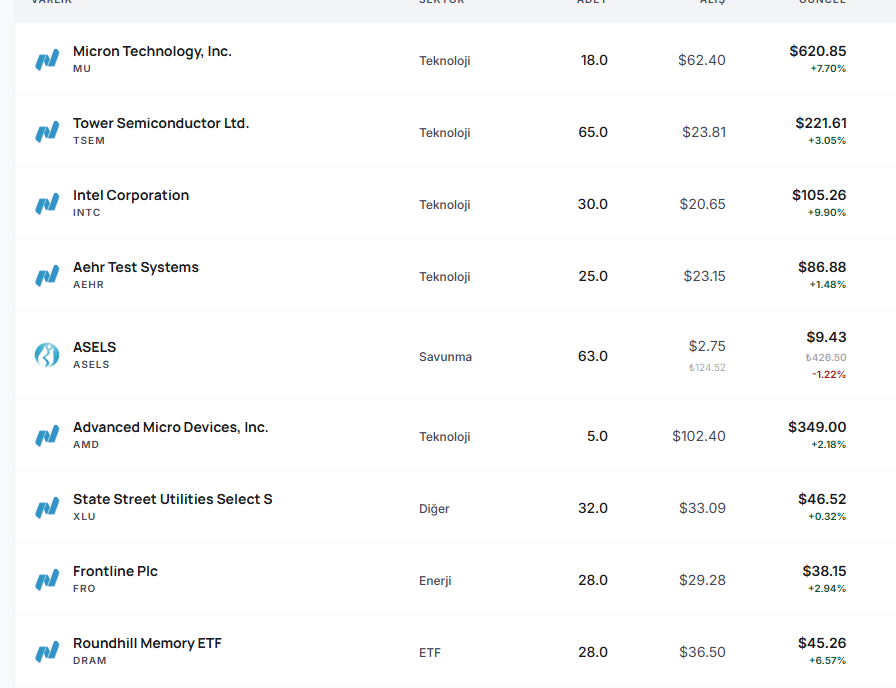The height and width of the screenshot is (688, 896).
Task: Click the Roundhill Memory ETF logo icon
Action: (x=47, y=651)
